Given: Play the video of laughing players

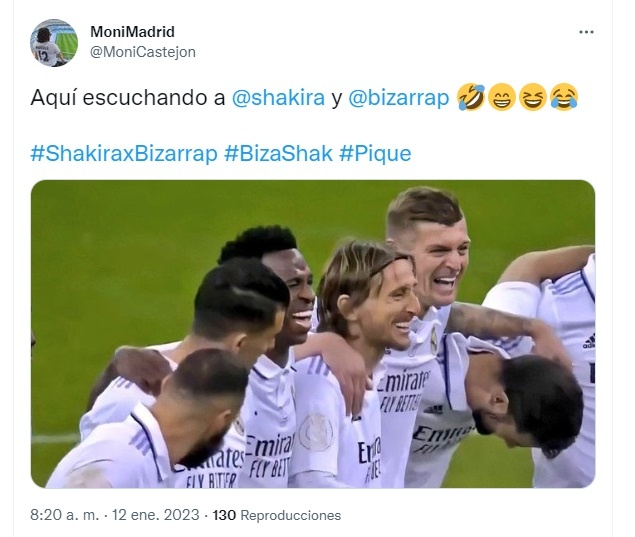Looking at the screenshot, I should (x=313, y=334).
